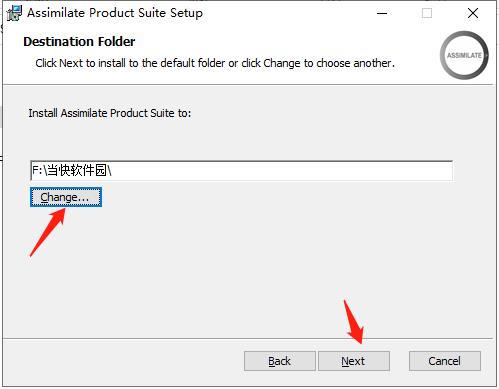Close the Assimilate Product Suite Setup window
Viewport: 499px width, 389px height.
click(473, 13)
